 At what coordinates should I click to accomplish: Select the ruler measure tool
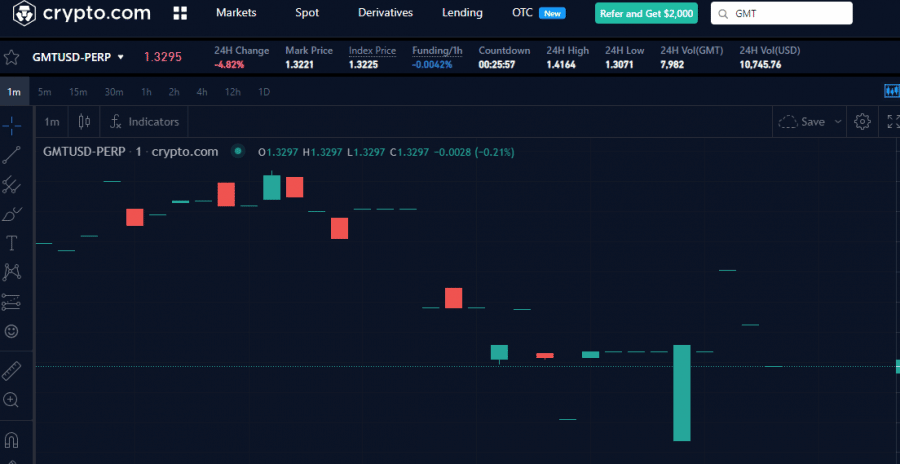click(x=12, y=371)
